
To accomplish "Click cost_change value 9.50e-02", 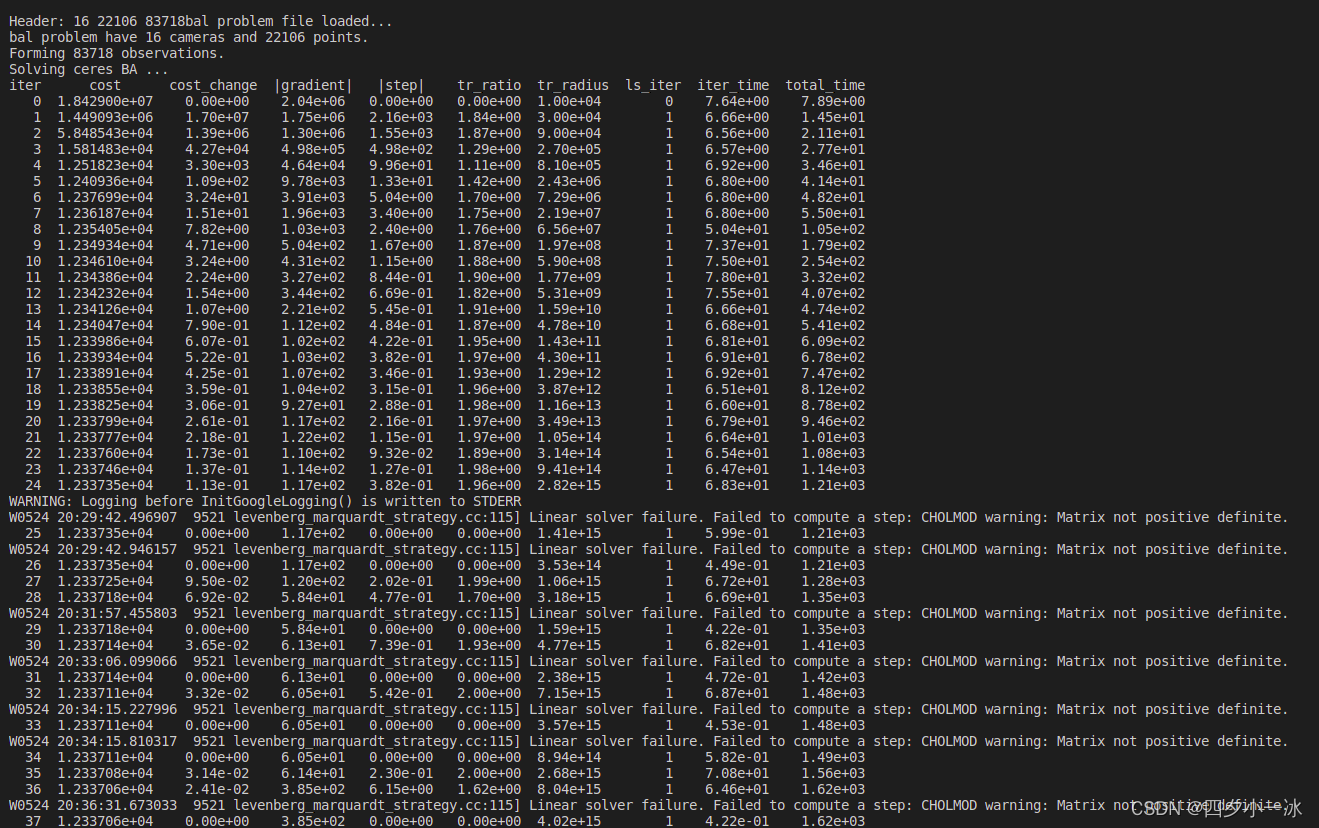I will click(x=217, y=581).
